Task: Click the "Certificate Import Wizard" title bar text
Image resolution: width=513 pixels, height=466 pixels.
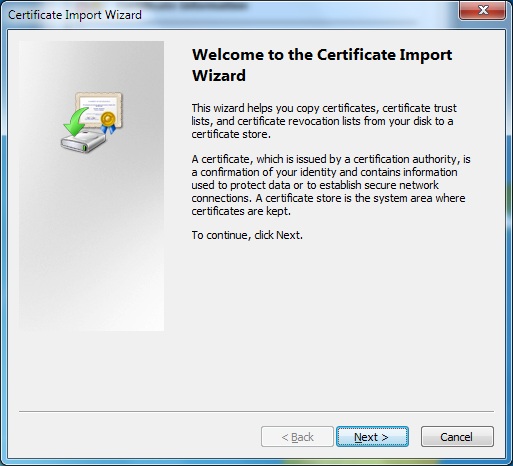Action: point(75,15)
